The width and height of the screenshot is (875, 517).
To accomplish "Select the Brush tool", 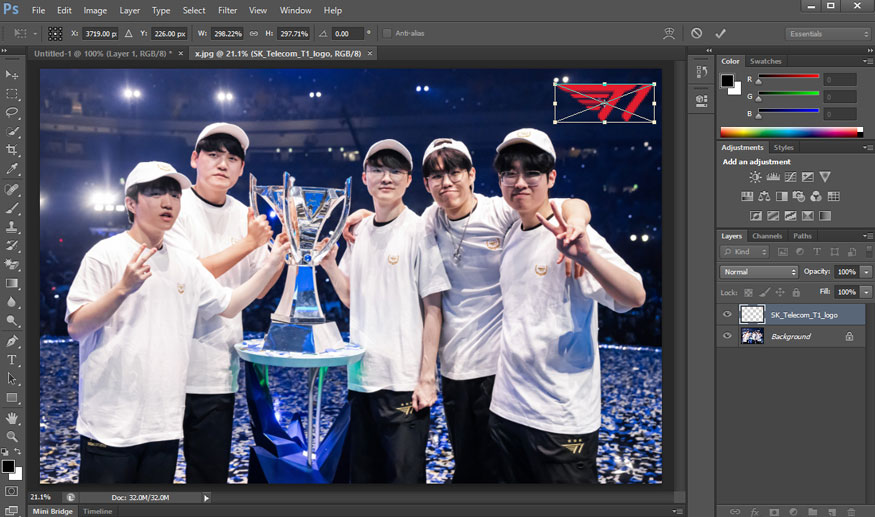I will tap(11, 208).
